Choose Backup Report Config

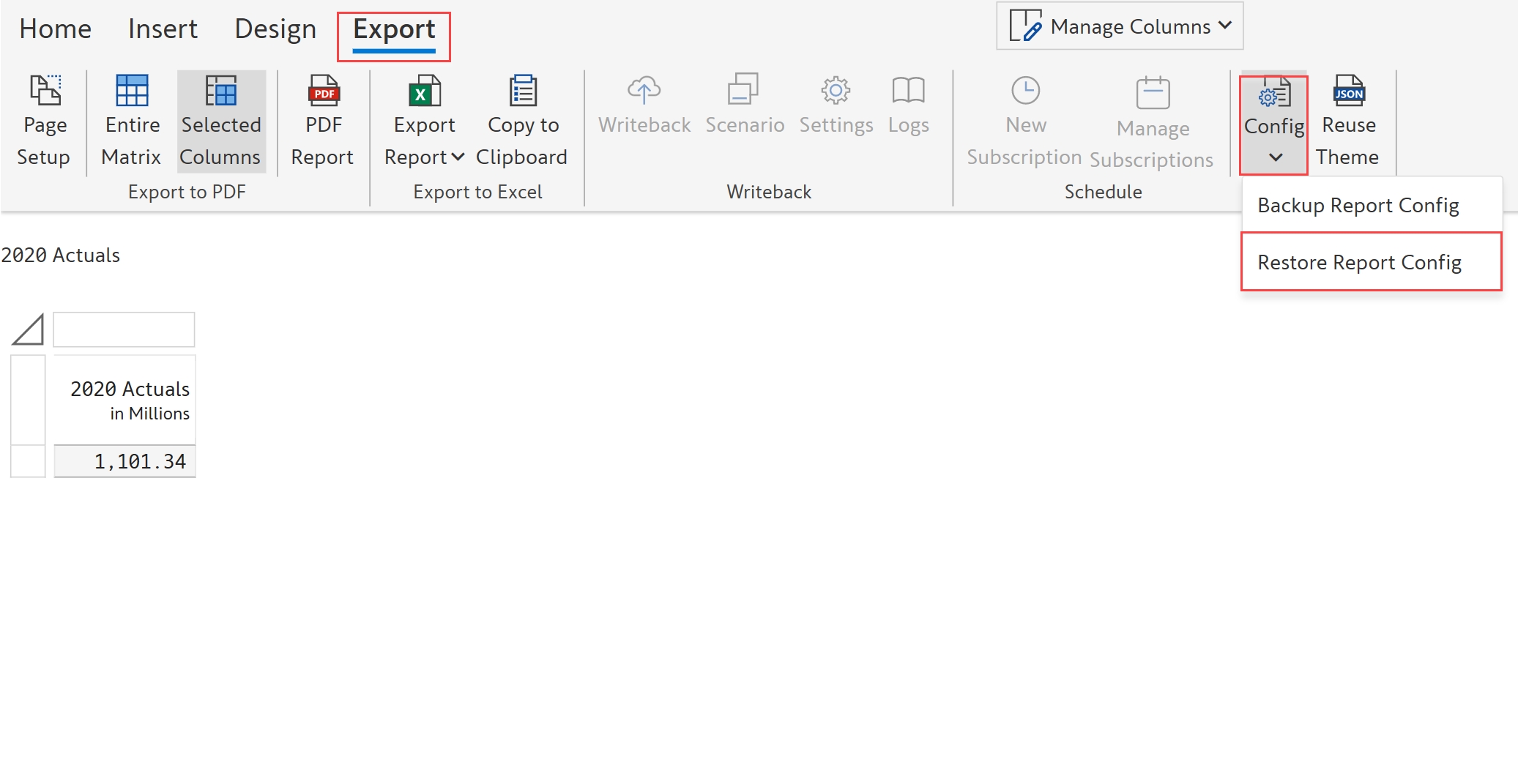tap(1358, 205)
